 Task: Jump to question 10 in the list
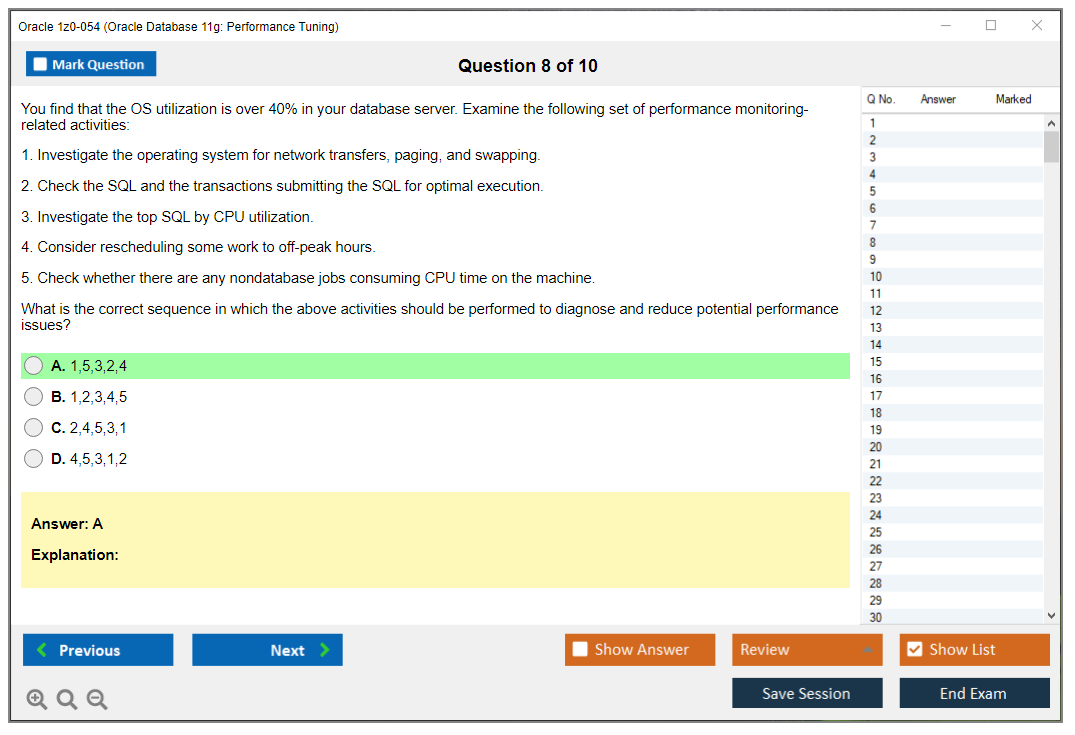coord(876,276)
